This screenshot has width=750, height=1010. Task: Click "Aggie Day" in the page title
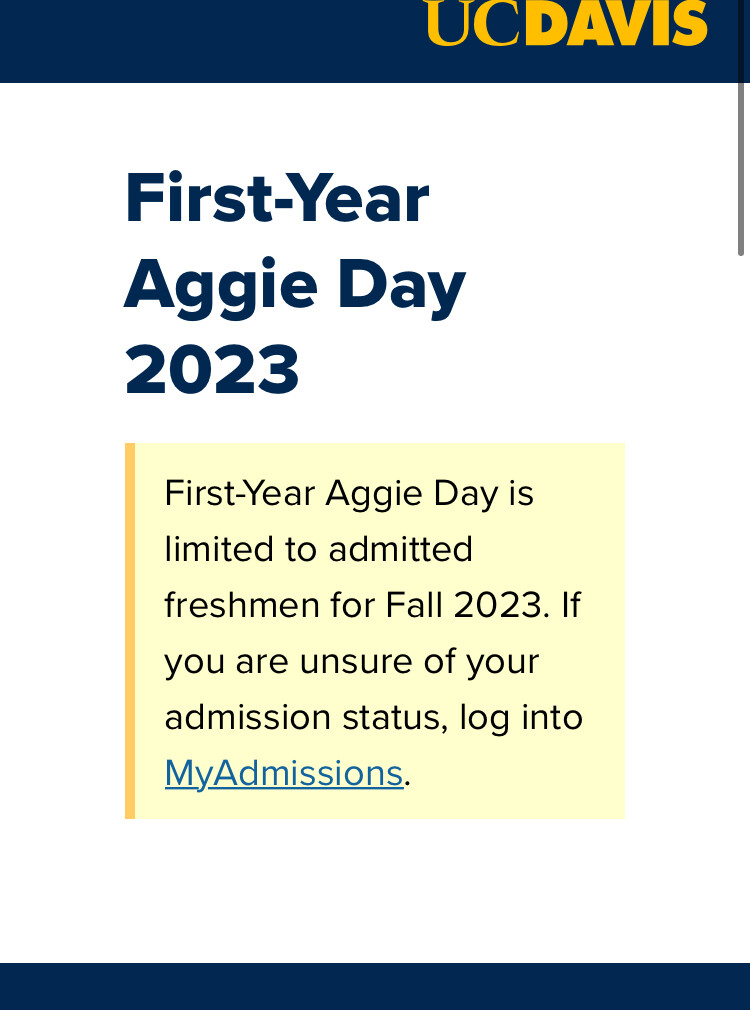pyautogui.click(x=295, y=284)
